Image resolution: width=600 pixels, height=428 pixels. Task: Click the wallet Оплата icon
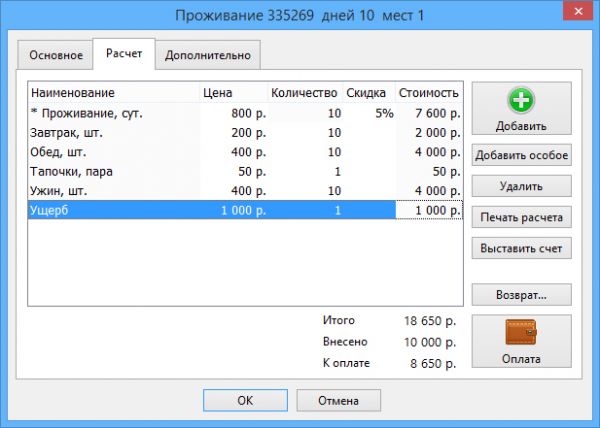pos(521,332)
